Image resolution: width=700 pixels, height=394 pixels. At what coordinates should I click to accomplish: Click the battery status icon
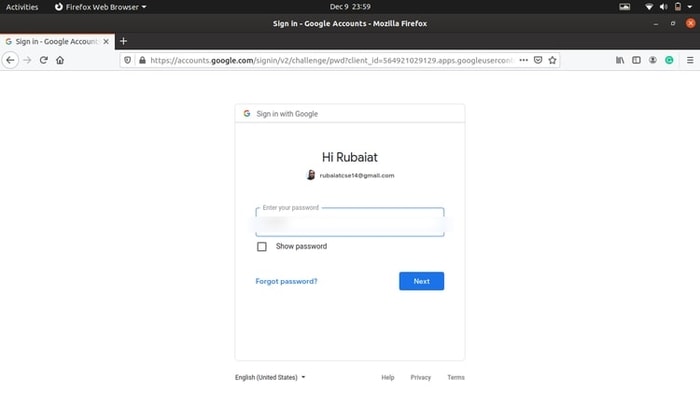point(678,7)
